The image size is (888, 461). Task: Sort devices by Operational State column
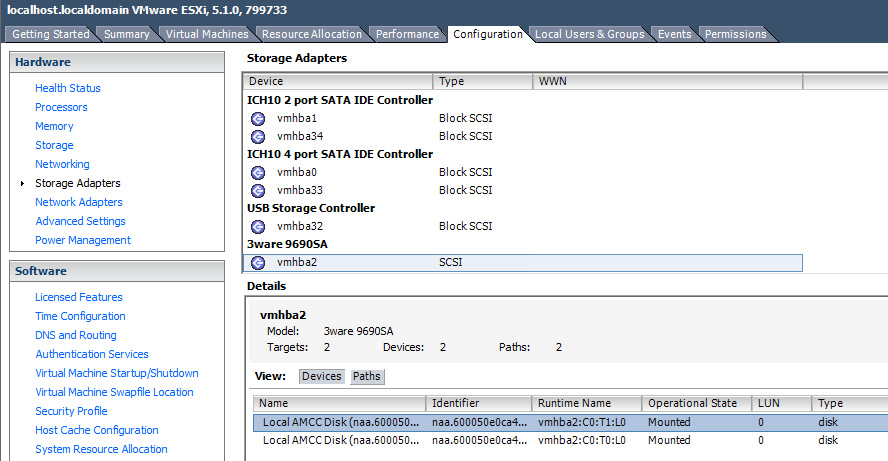[695, 403]
